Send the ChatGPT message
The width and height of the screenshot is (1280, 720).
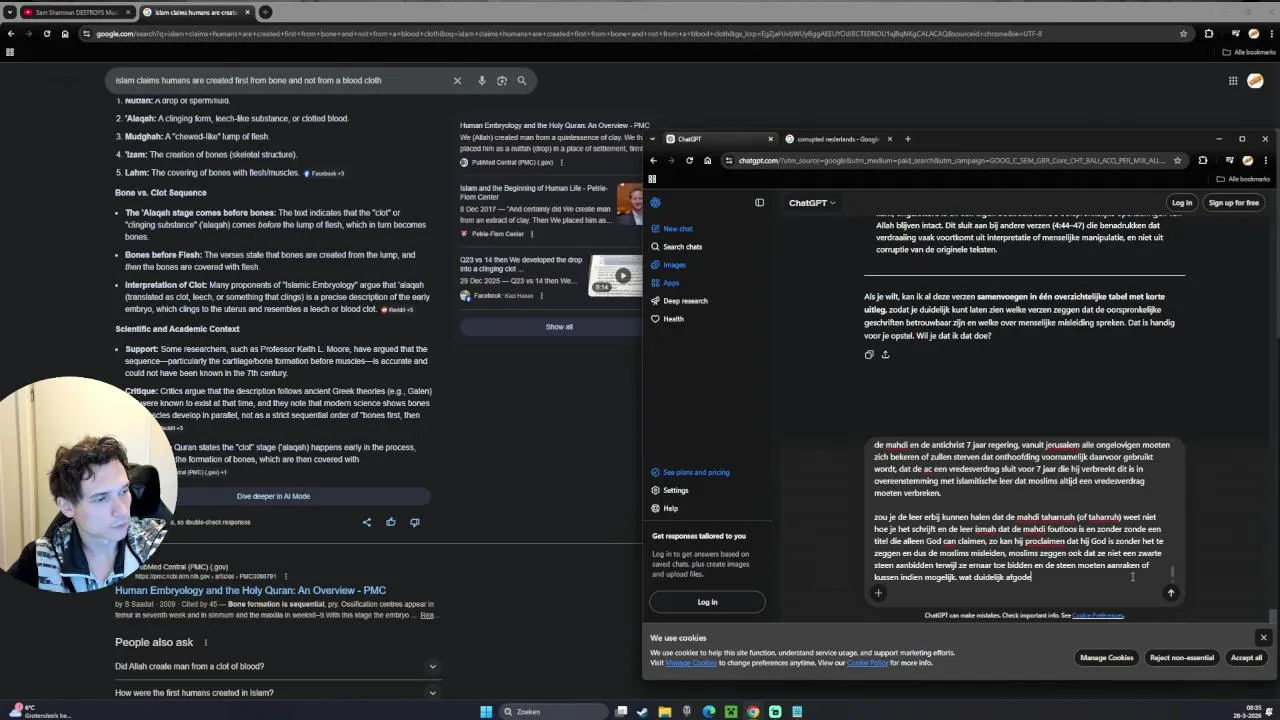click(x=1171, y=593)
